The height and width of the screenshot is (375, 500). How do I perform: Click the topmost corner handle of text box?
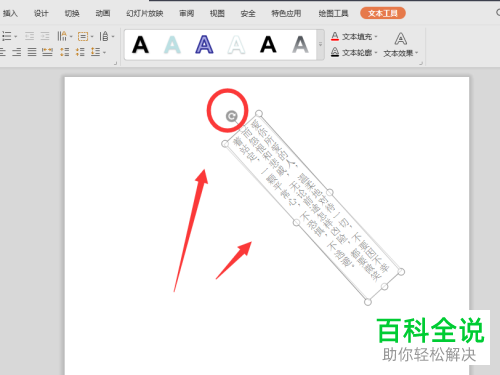pos(259,114)
